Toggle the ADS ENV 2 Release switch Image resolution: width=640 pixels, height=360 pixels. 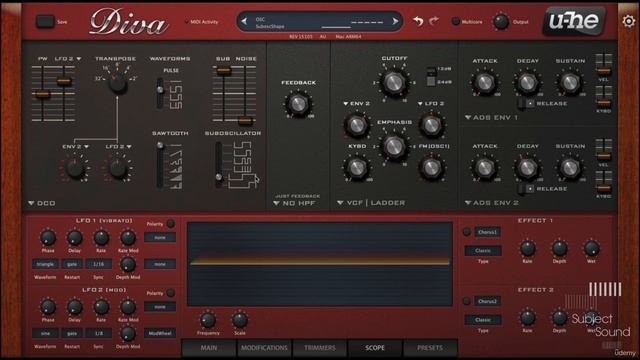(x=527, y=189)
